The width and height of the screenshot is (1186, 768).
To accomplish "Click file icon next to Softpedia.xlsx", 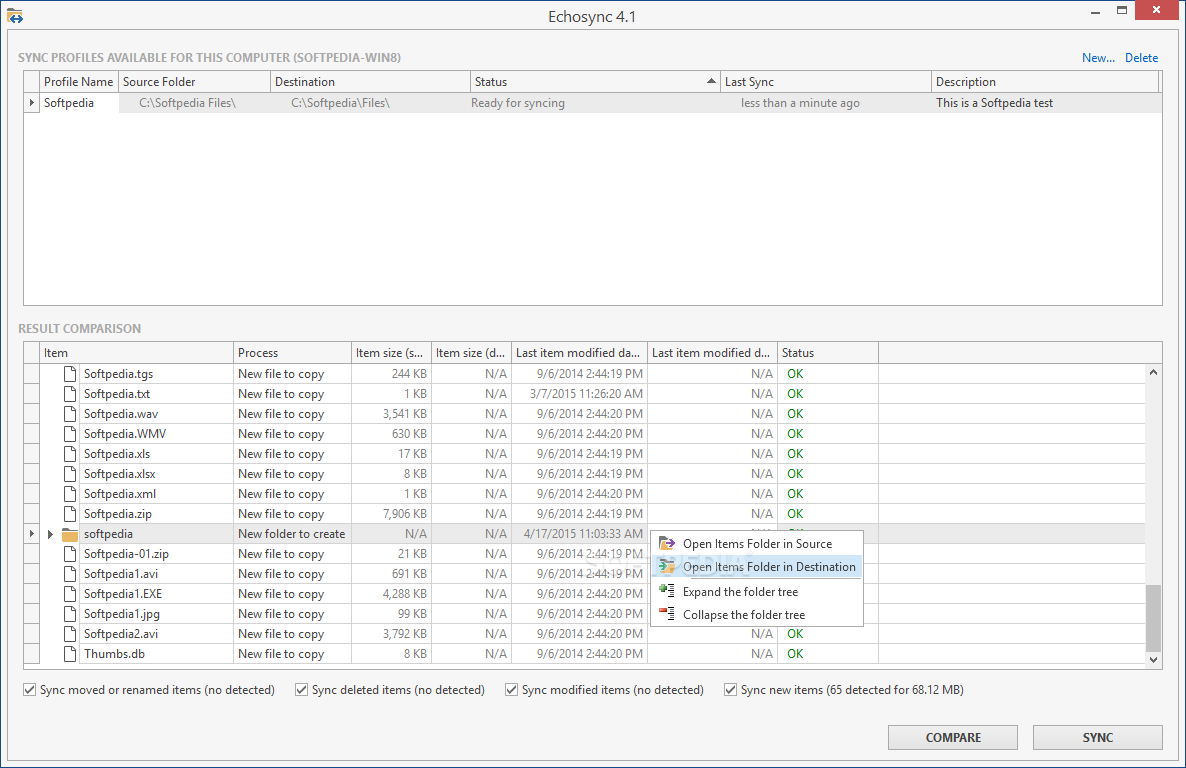I will pyautogui.click(x=70, y=474).
